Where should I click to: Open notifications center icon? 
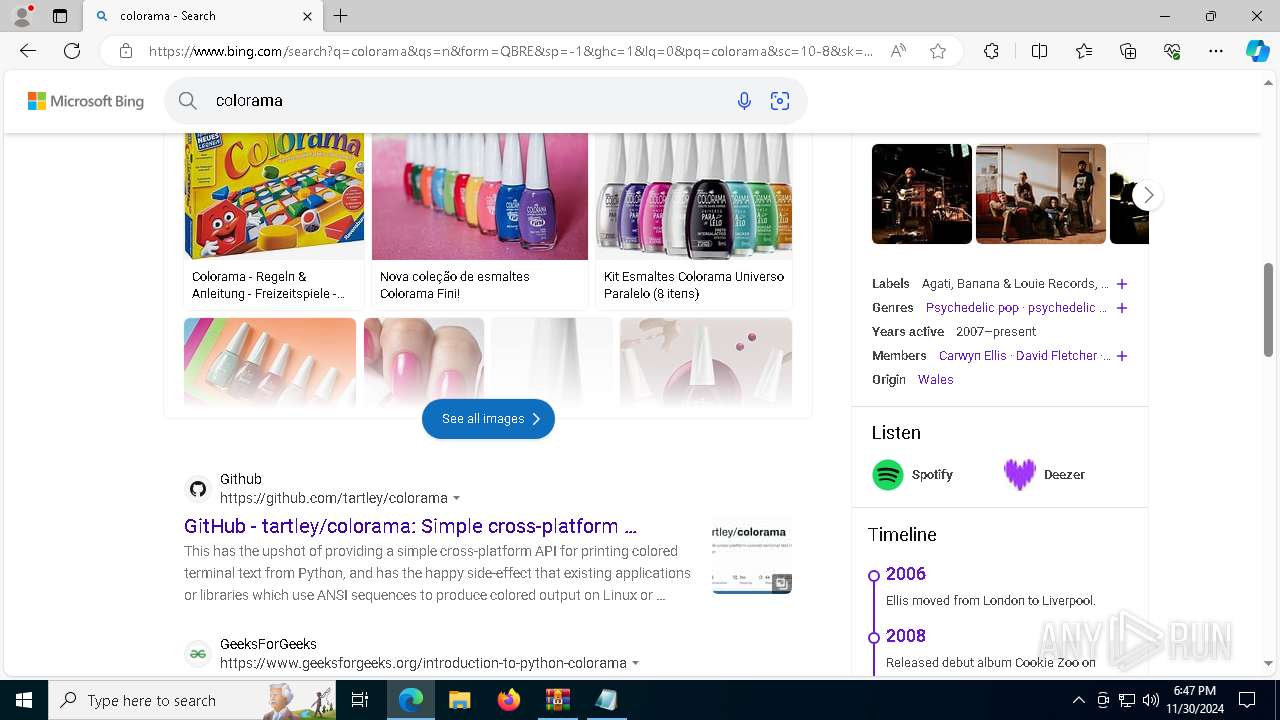(1247, 700)
